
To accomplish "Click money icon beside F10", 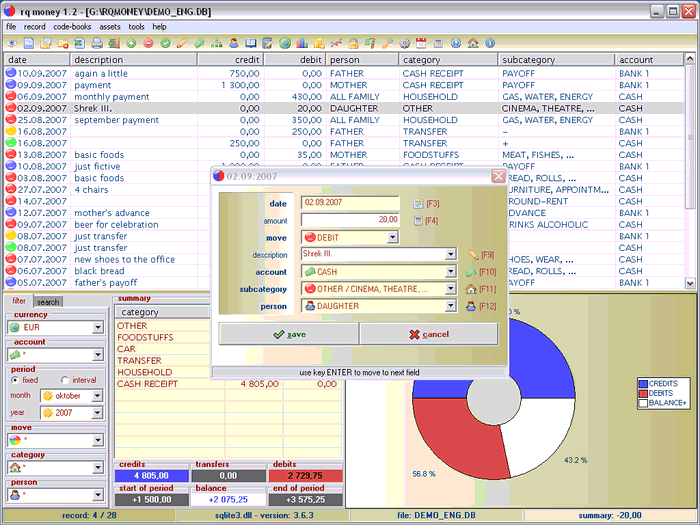I will pyautogui.click(x=471, y=272).
